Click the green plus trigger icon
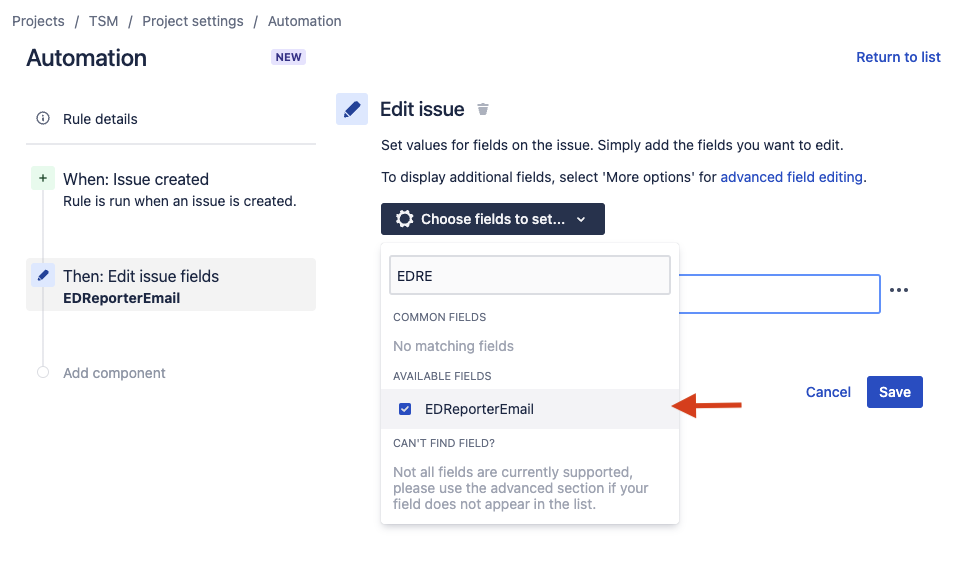The width and height of the screenshot is (974, 561). pos(43,179)
